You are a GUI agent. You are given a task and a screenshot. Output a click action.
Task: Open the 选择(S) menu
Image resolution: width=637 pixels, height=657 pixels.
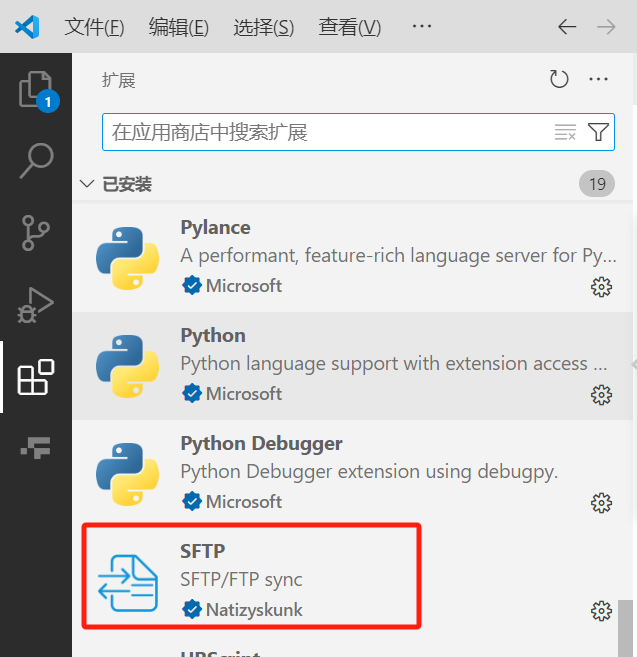[x=264, y=27]
